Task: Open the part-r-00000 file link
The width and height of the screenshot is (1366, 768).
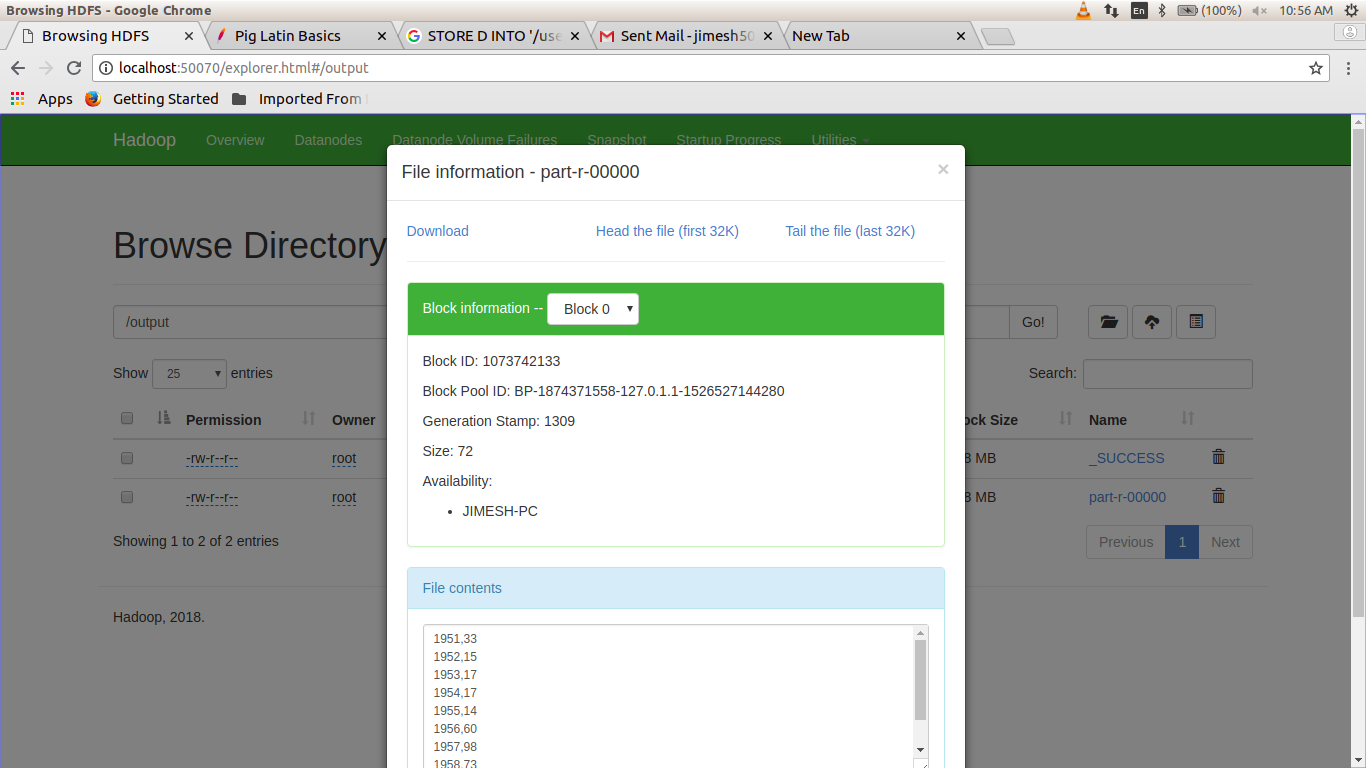Action: [x=1127, y=497]
